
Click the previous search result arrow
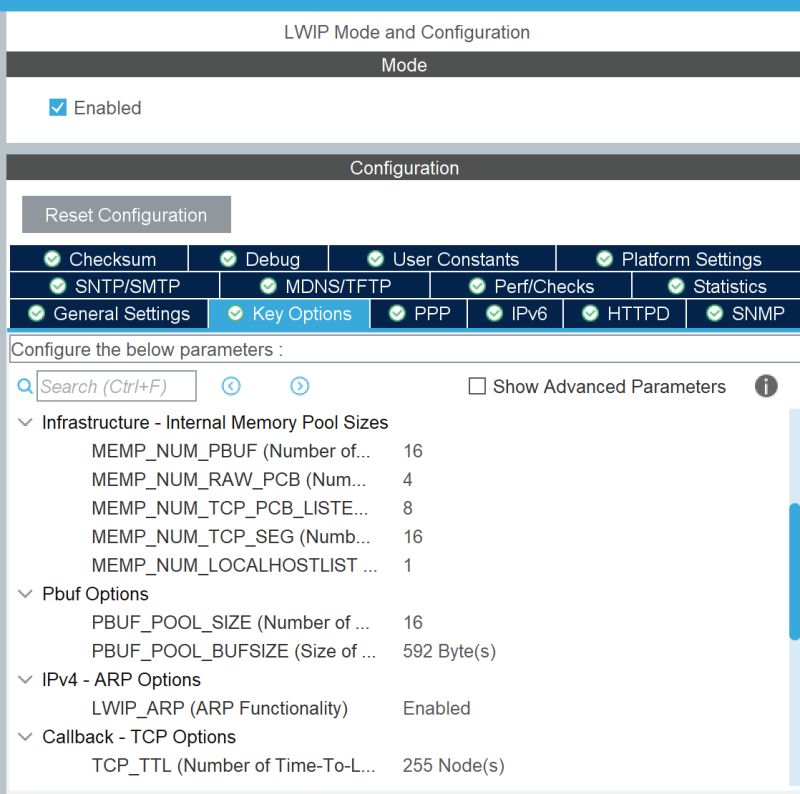(x=231, y=386)
